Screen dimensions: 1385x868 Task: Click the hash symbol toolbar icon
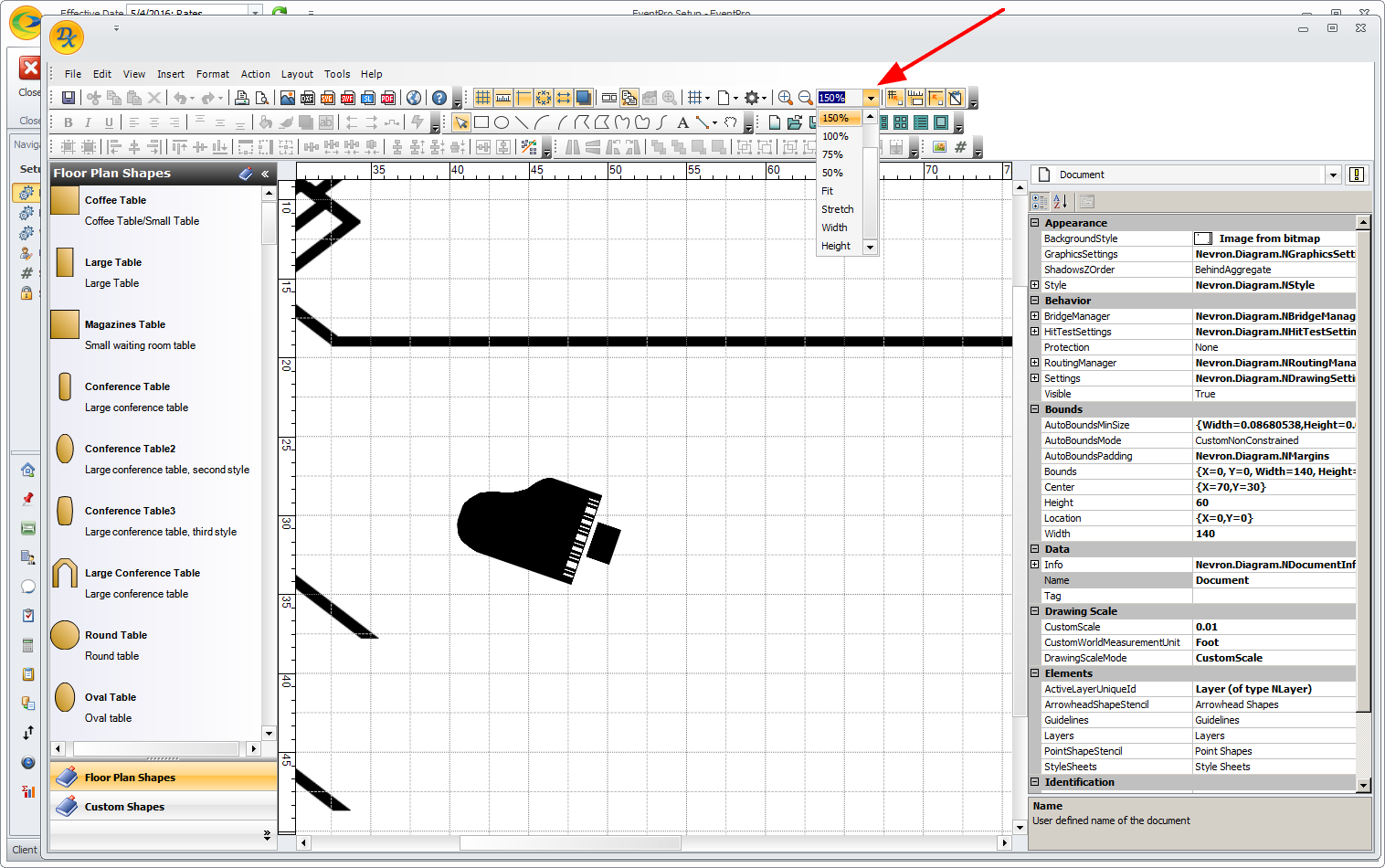click(960, 146)
